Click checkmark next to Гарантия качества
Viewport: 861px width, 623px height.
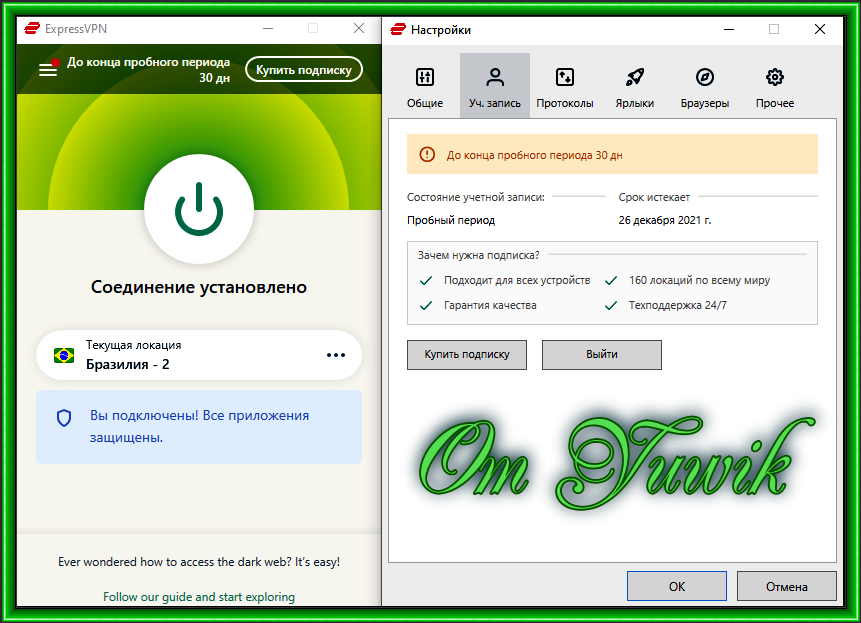[426, 305]
